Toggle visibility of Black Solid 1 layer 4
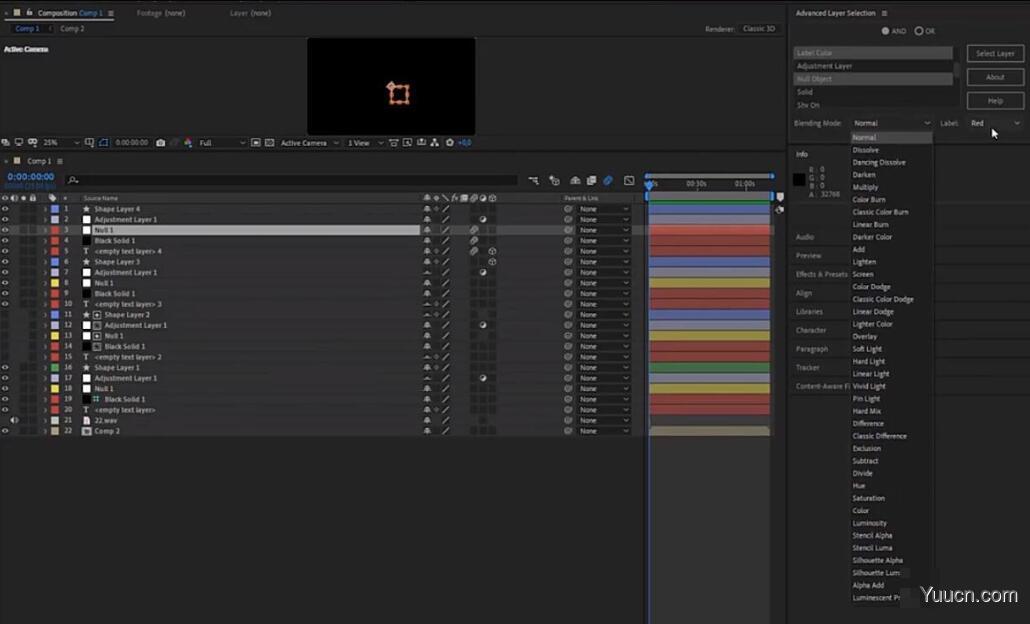1030x624 pixels. [5, 240]
